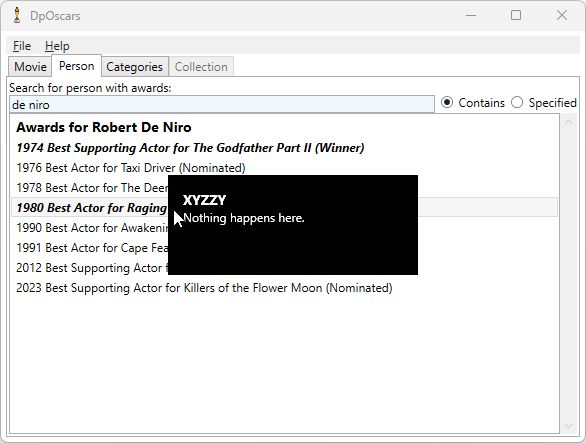Click the 'Awards for Robert De Niro' heading
This screenshot has width=586, height=443.
click(104, 127)
